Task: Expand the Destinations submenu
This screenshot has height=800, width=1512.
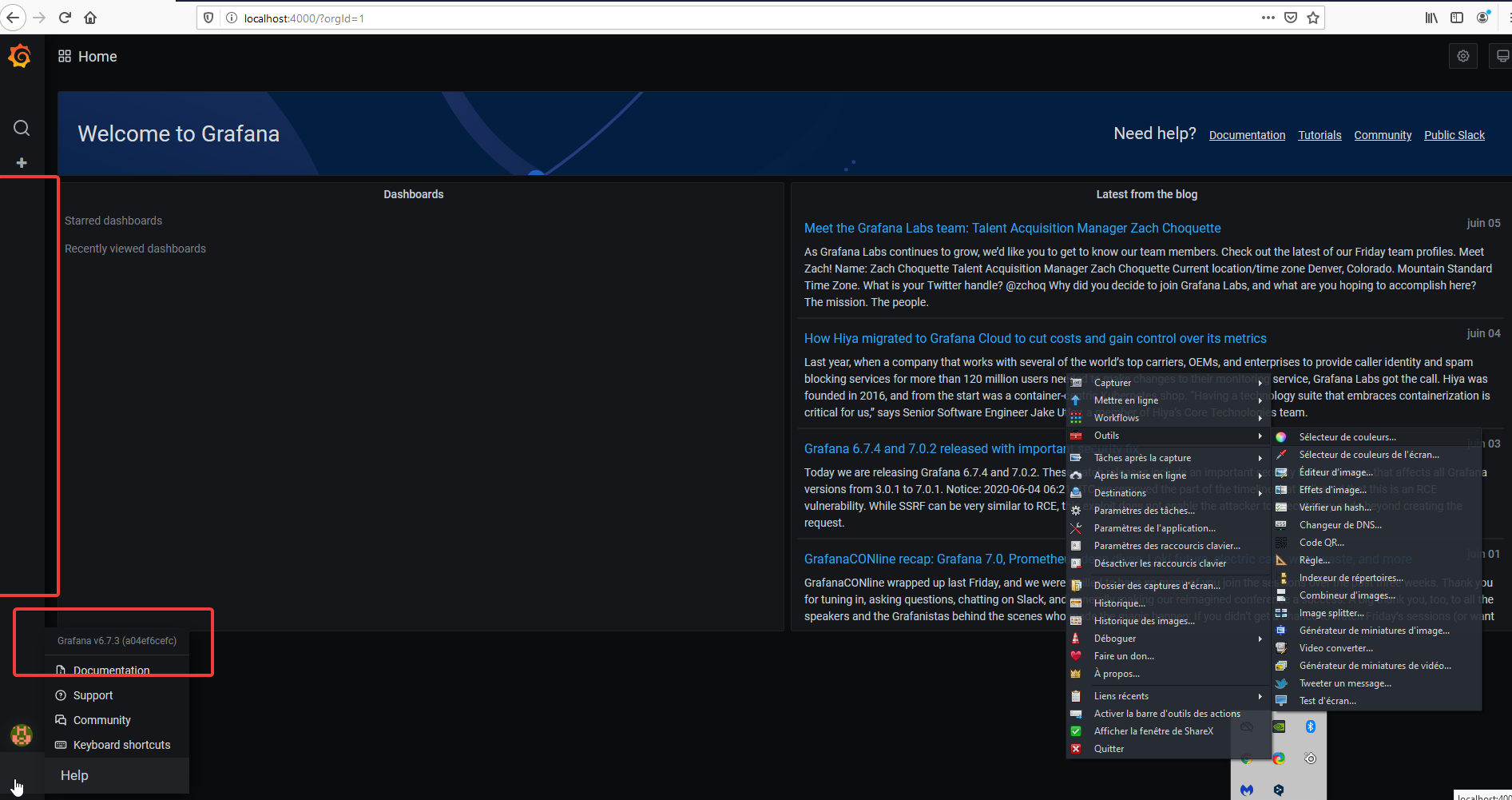Action: point(1120,492)
